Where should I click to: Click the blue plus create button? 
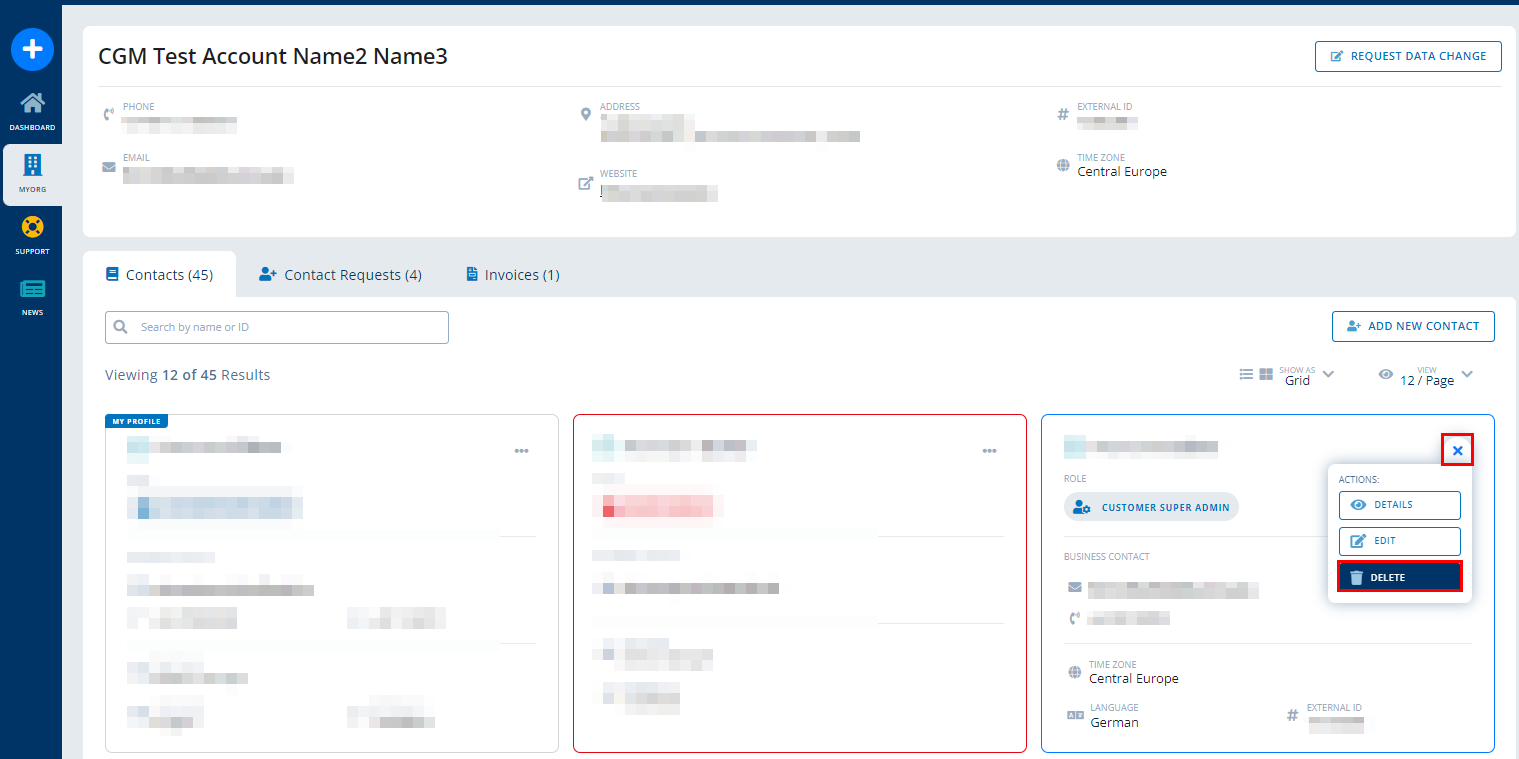tap(32, 49)
